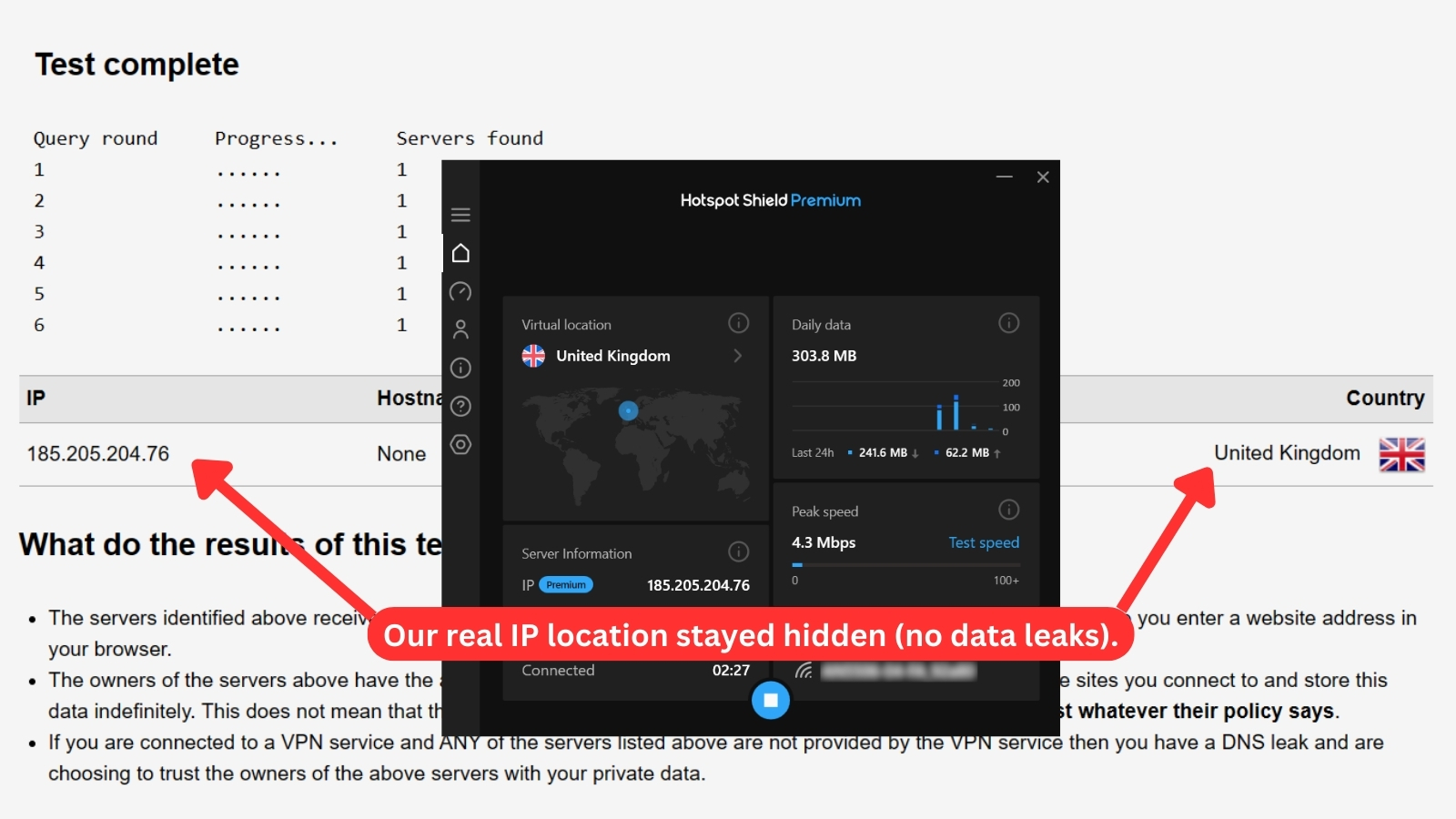The height and width of the screenshot is (819, 1456).
Task: Click the world map location dot
Action: pyautogui.click(x=628, y=411)
